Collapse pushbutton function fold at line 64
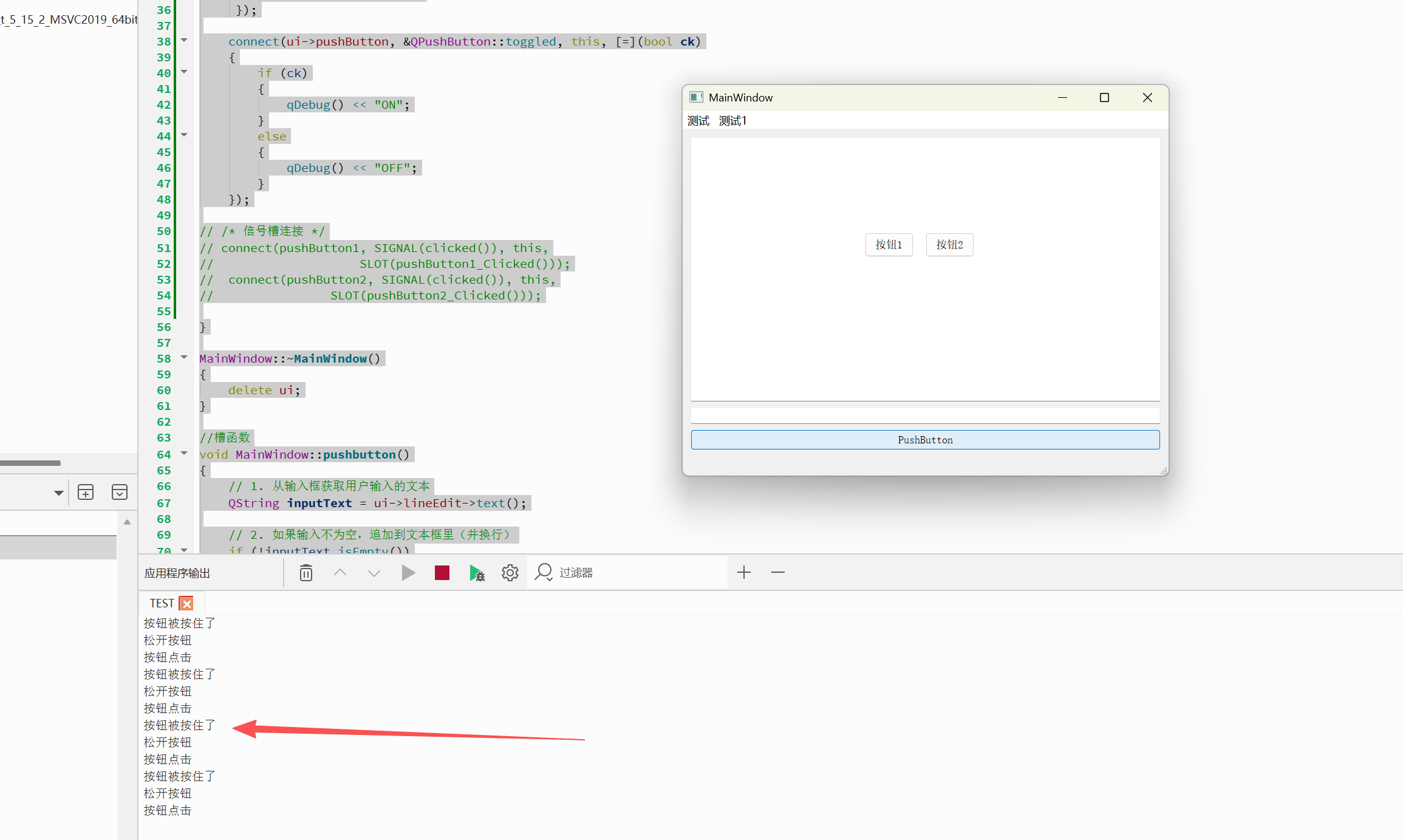This screenshot has height=840, width=1403. [x=184, y=454]
